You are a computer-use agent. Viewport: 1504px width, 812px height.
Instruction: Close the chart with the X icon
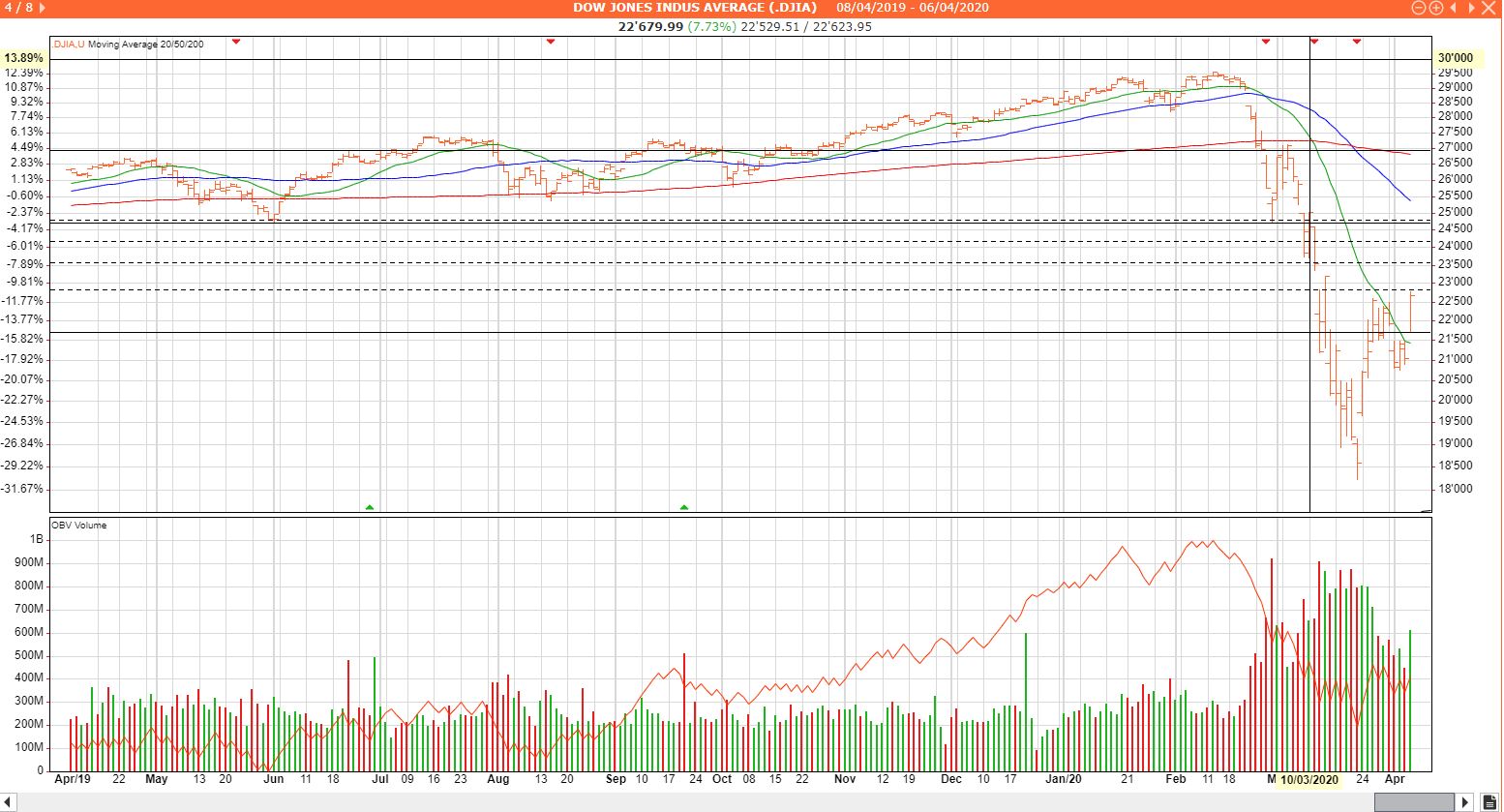(x=1488, y=8)
